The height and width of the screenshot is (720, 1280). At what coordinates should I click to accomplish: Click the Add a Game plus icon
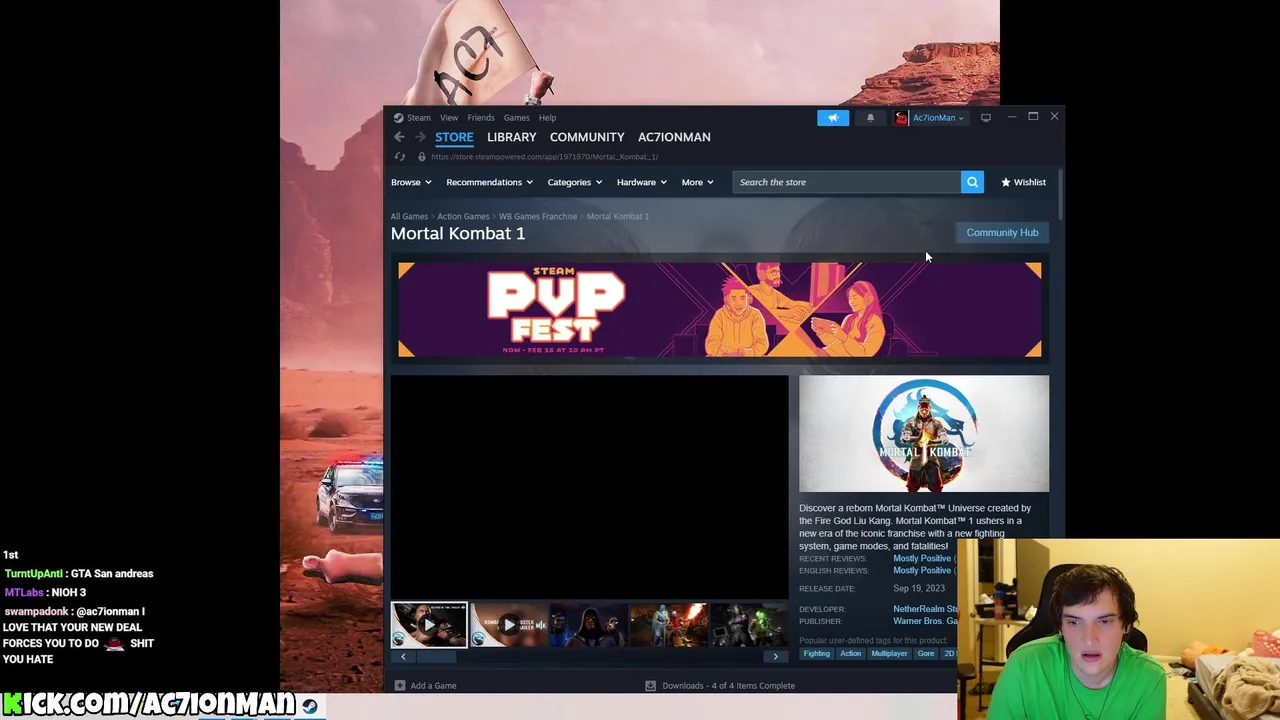click(399, 686)
